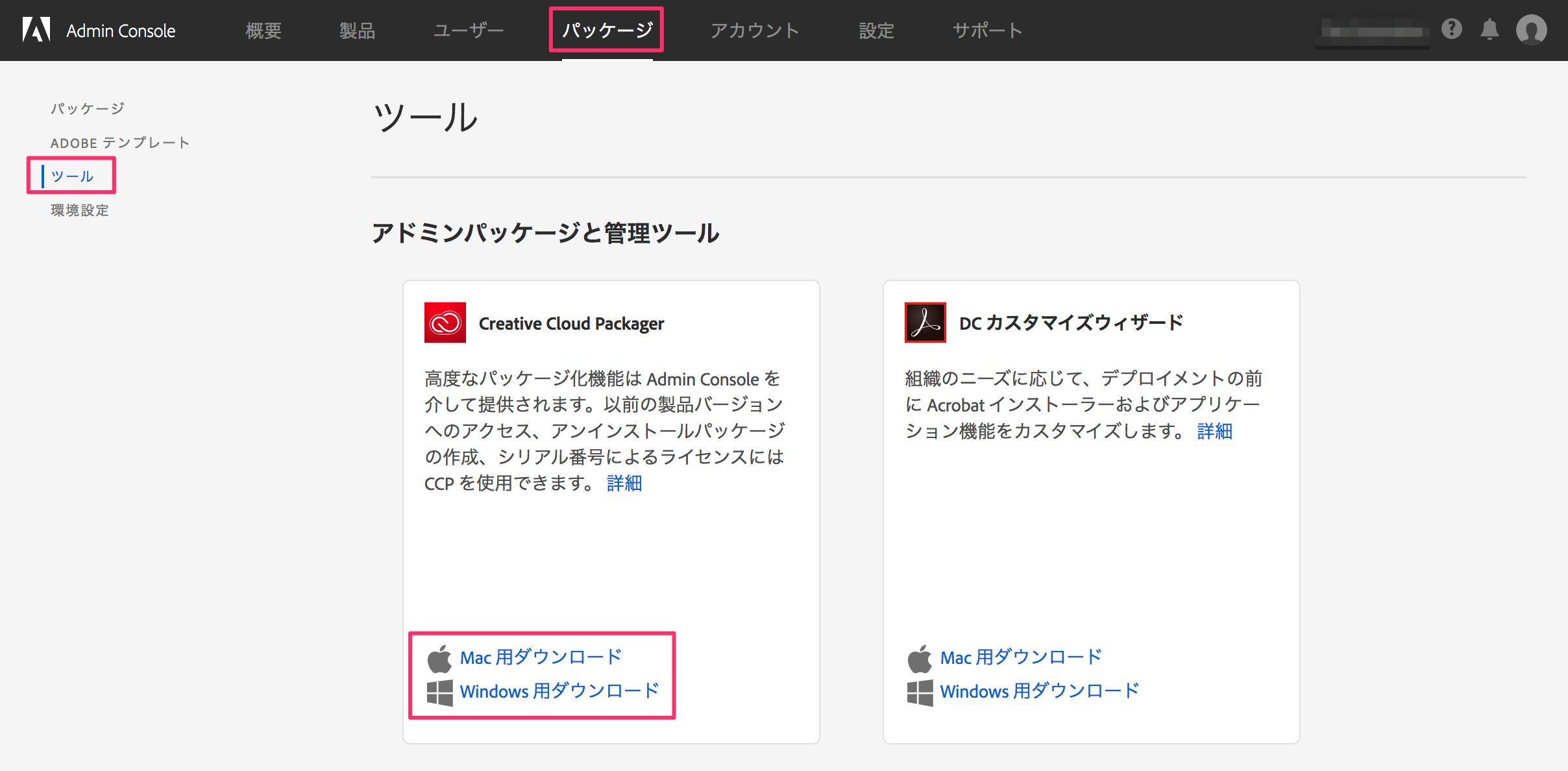Open the notifications bell icon
Viewport: 1568px width, 771px height.
1489,30
